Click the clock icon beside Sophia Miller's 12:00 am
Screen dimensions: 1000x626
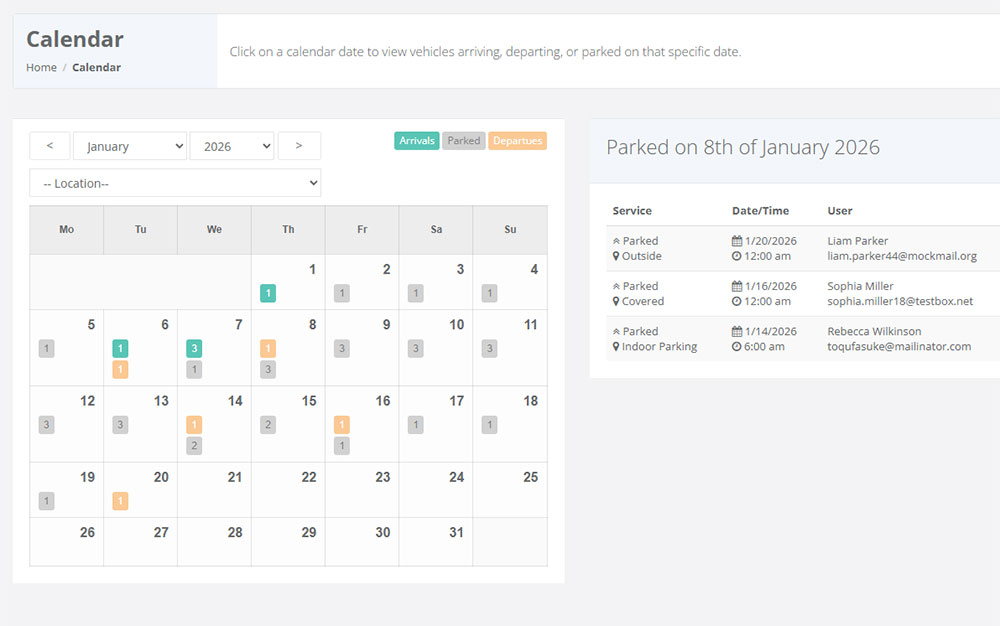(735, 301)
